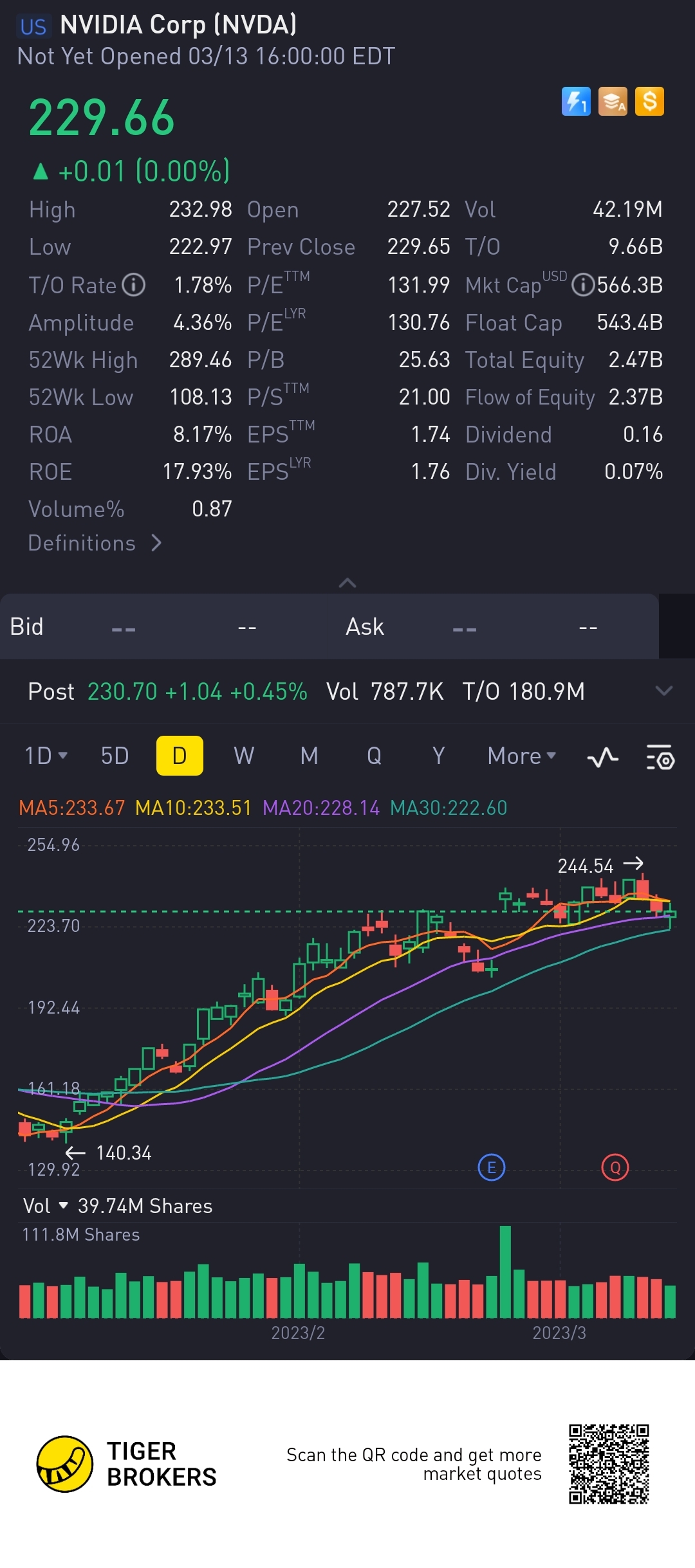695x1568 pixels.
Task: Select the 5D chart tab
Action: 115,756
